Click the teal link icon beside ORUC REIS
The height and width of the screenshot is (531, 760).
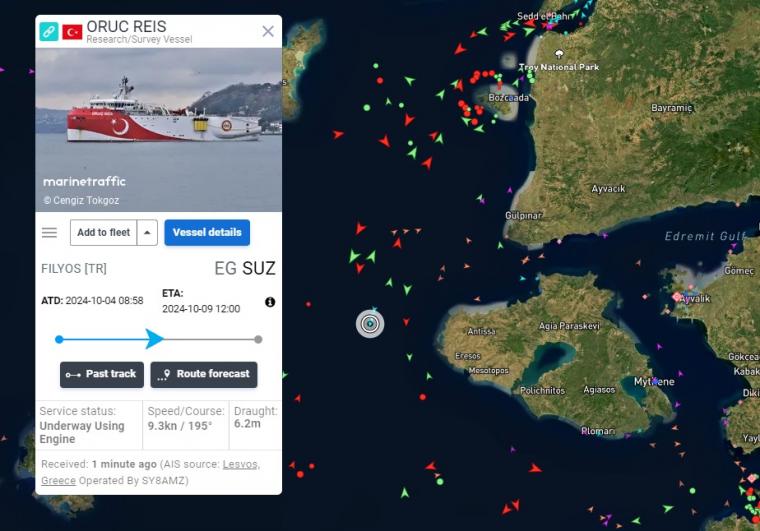pos(49,31)
